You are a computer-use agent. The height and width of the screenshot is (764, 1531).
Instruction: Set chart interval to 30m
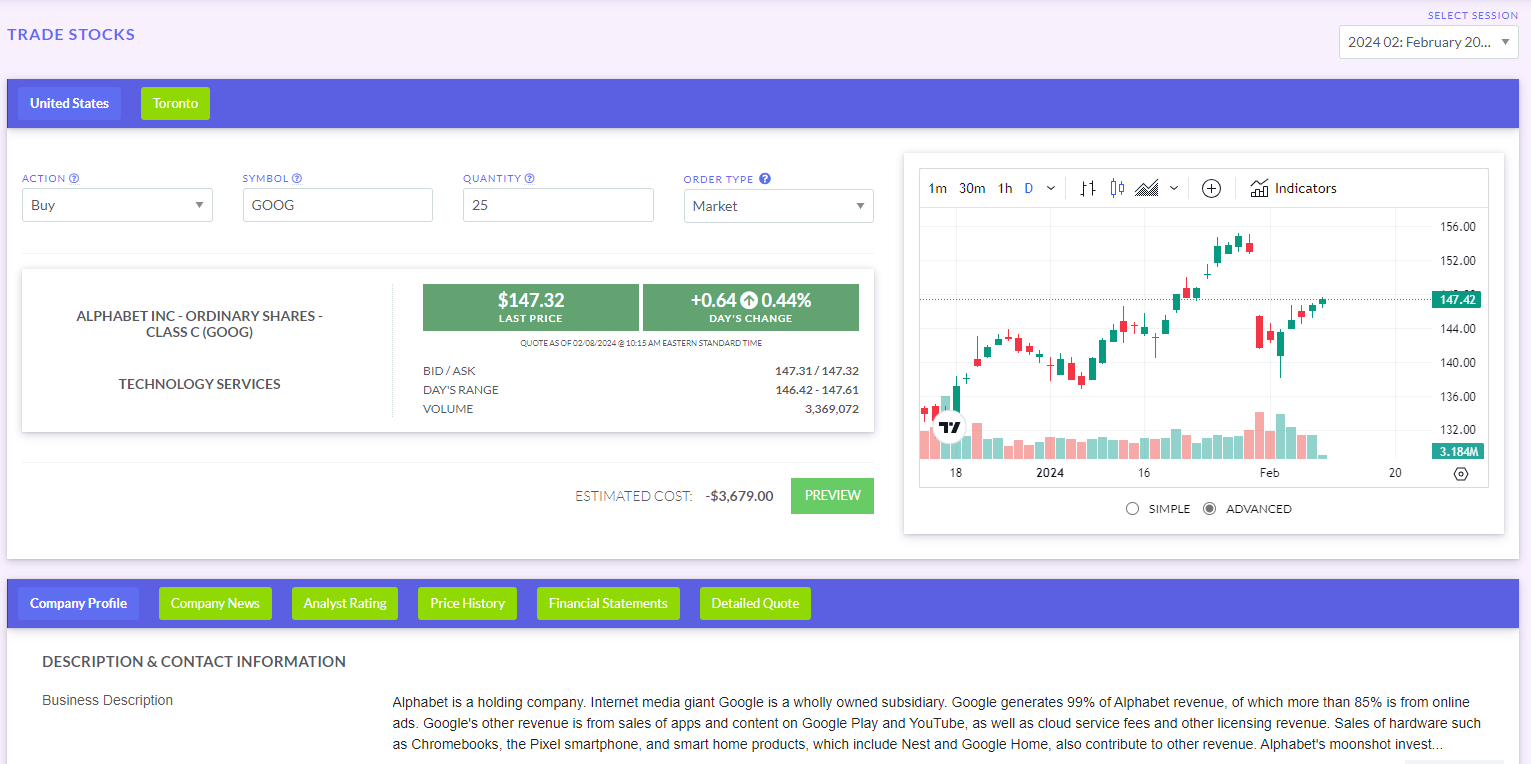(972, 188)
